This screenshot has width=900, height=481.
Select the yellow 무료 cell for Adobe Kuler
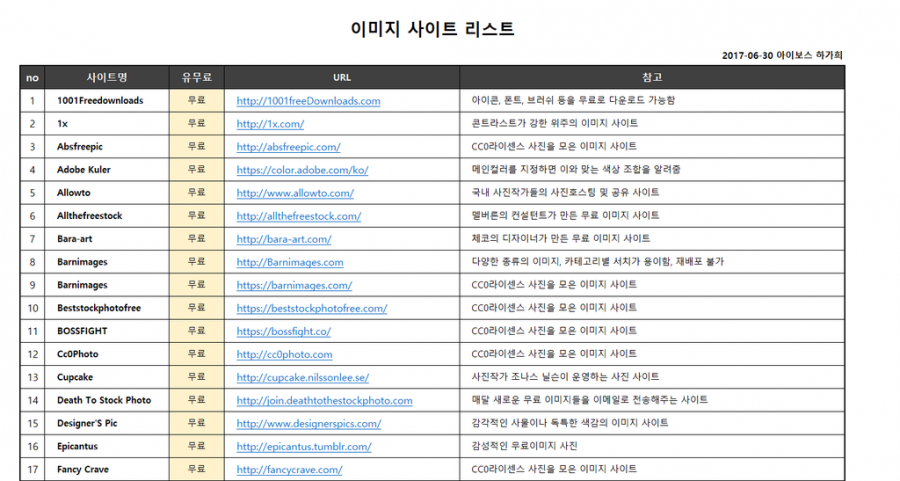[196, 170]
